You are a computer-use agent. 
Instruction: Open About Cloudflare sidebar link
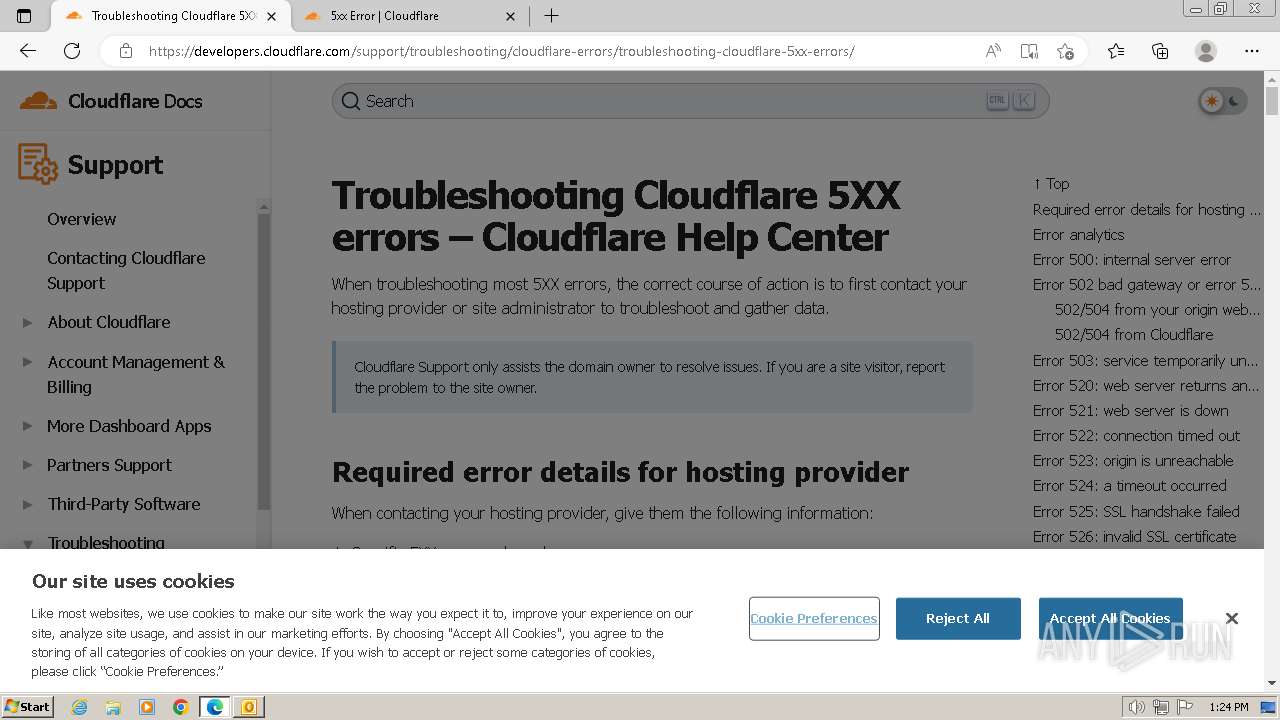[109, 322]
